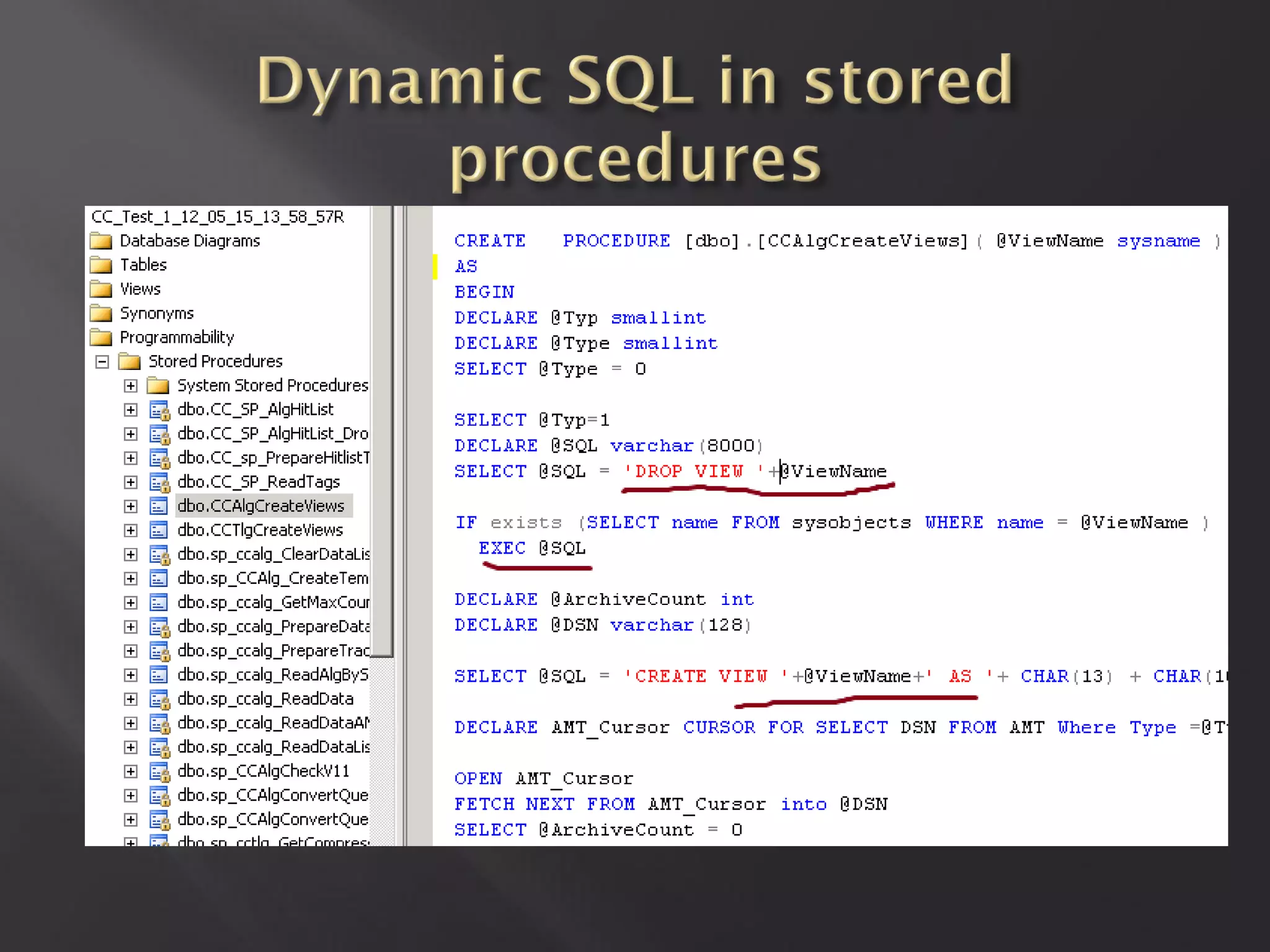Click the EXEC @SQL line in editor
Viewport: 1270px width, 952px height.
click(532, 549)
